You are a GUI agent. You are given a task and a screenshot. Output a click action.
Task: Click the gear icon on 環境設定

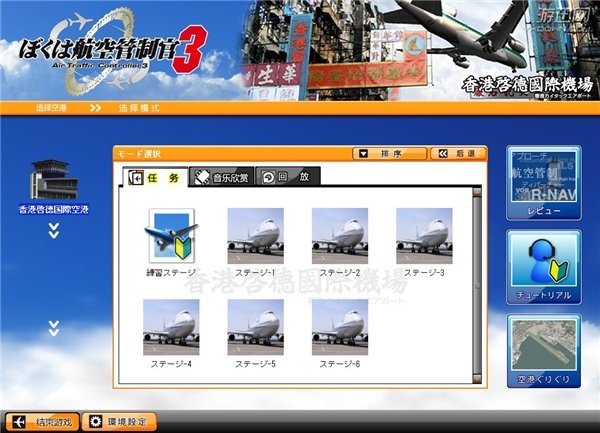[96, 422]
